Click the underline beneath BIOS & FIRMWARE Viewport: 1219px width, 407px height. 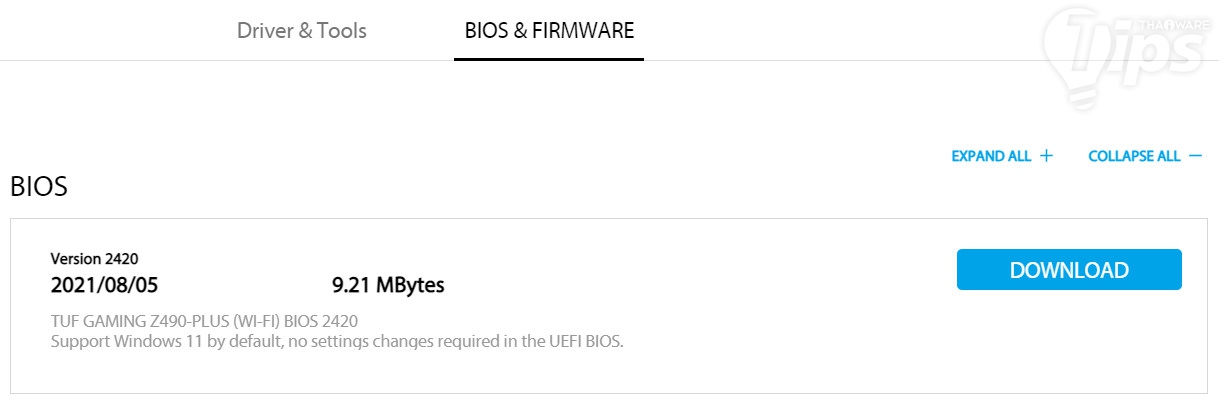(x=549, y=59)
